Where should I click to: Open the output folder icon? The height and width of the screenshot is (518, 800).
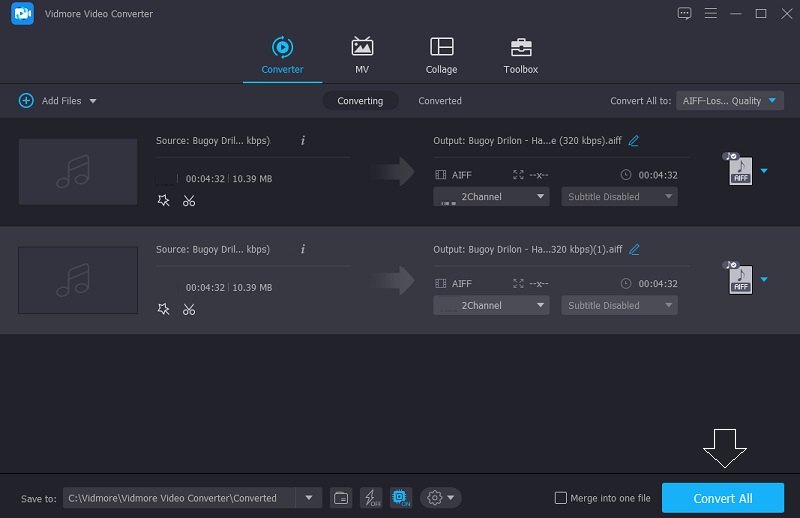[341, 498]
